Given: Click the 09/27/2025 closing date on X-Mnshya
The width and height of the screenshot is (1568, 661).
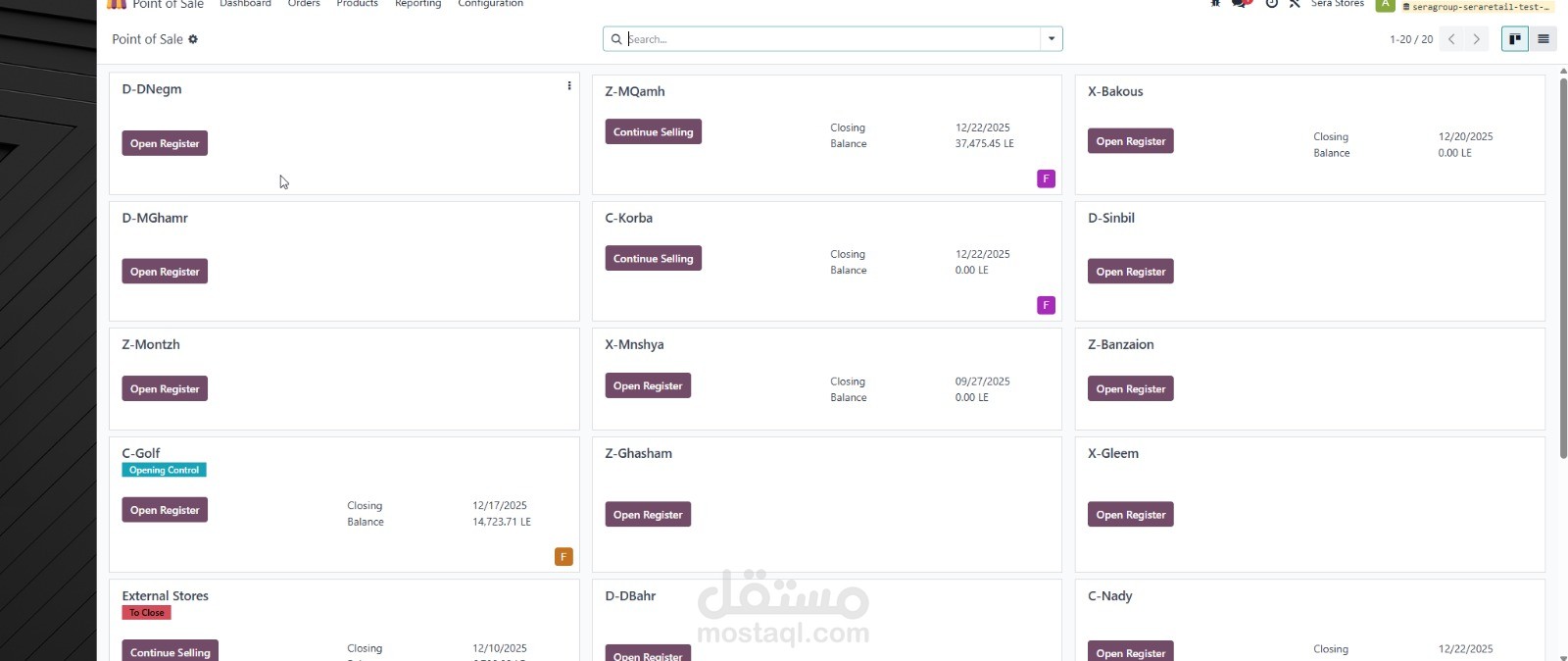Looking at the screenshot, I should click(983, 381).
